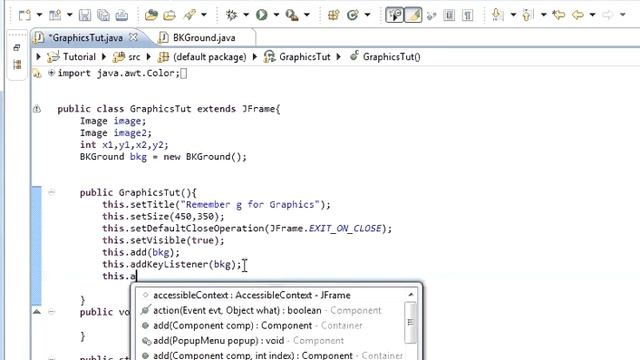Viewport: 640px width, 360px height.
Task: Toggle Show Whitespace Characters icon
Action: point(467,15)
